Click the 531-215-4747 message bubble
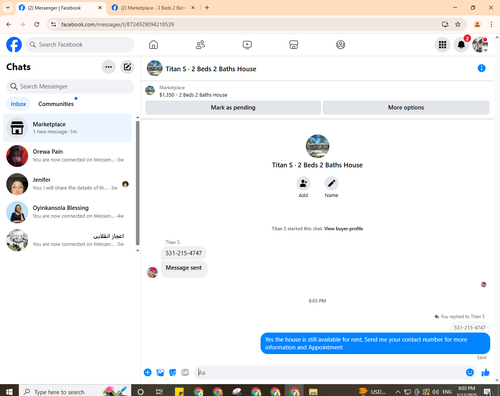Viewport: 500px width, 396px height. click(184, 253)
